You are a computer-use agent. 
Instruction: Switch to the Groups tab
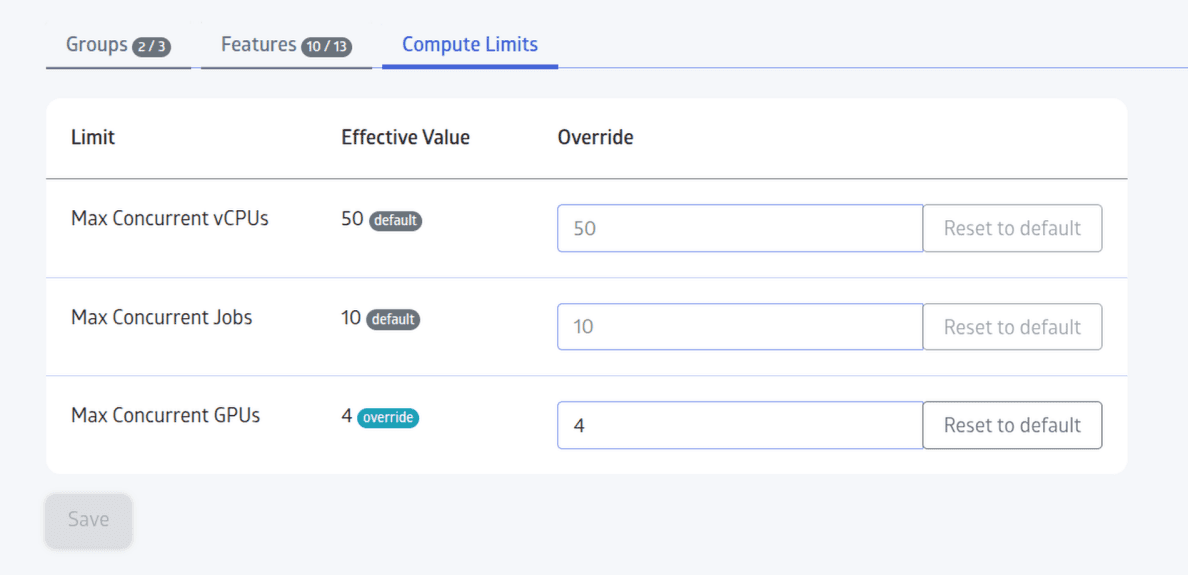pos(118,45)
